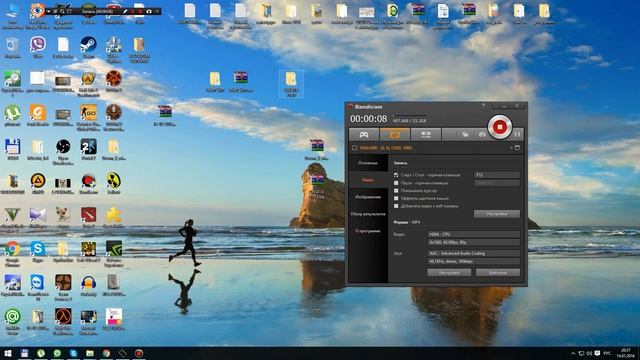Select Bandicam screen recording mode (orange) icon
Viewport: 640px width, 360px height.
click(395, 134)
